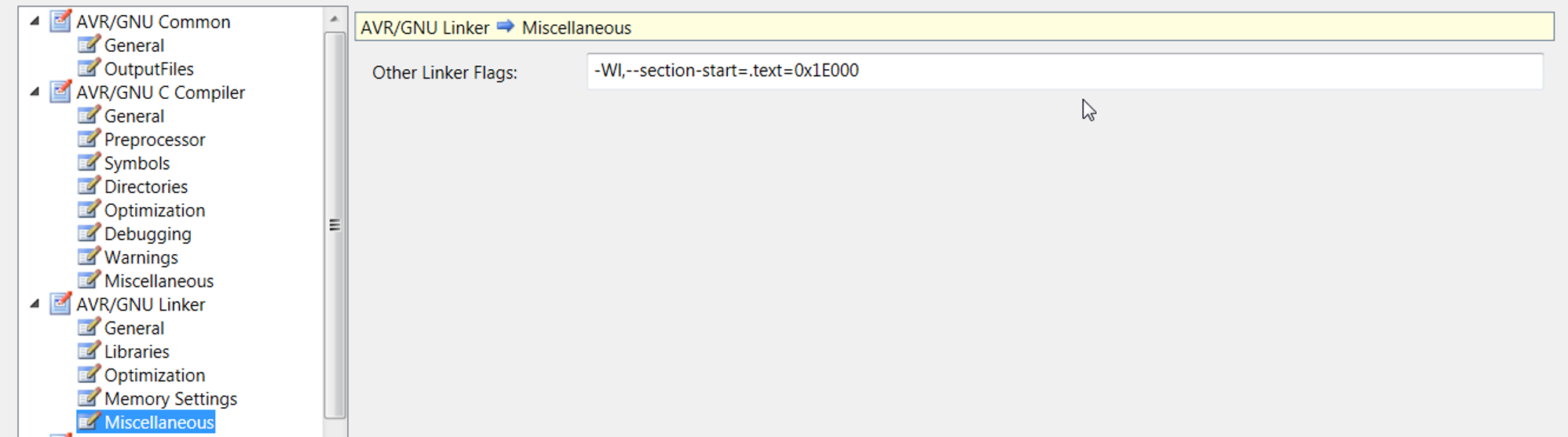This screenshot has width=1568, height=437.
Task: Click the Preprocessor page icon
Action: pos(89,139)
